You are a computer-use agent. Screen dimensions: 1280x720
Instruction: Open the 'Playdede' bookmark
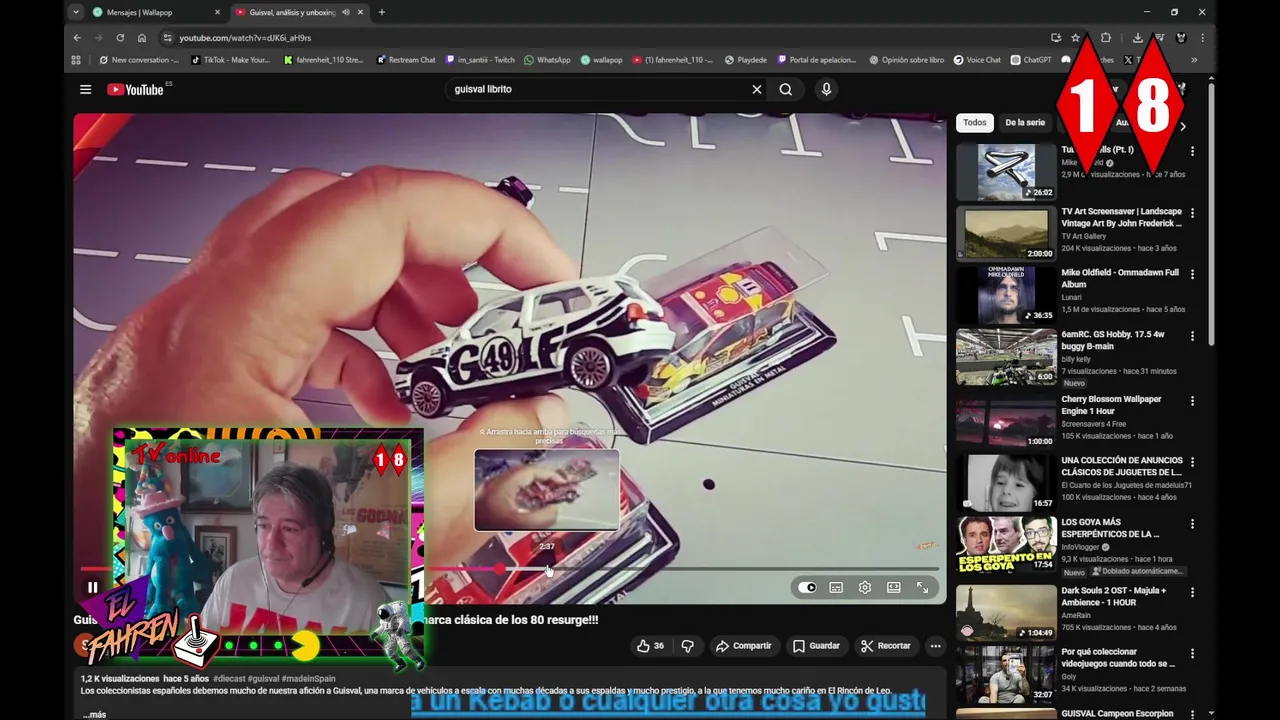pos(746,60)
